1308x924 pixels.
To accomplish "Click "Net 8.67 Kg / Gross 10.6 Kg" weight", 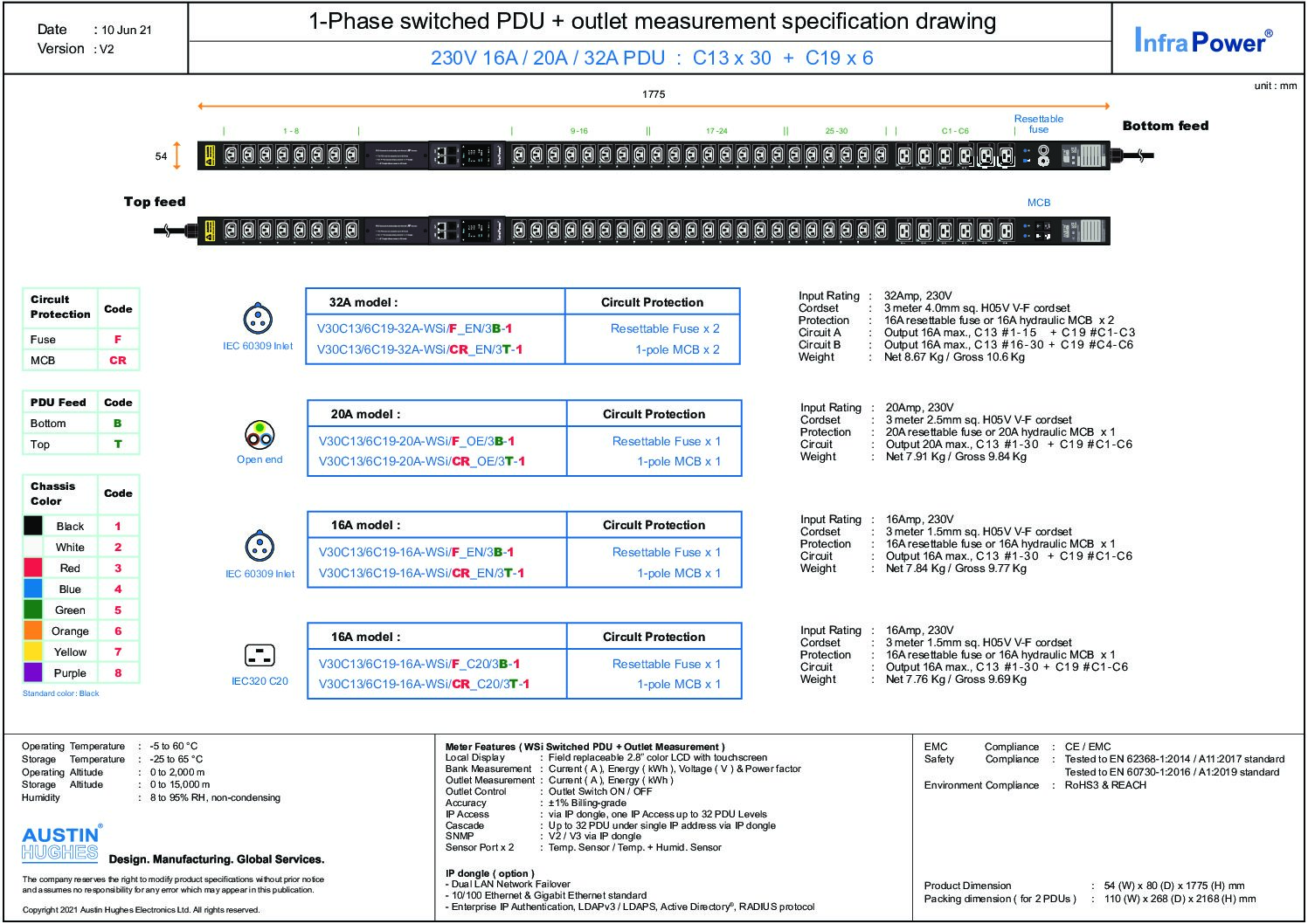I will point(955,357).
